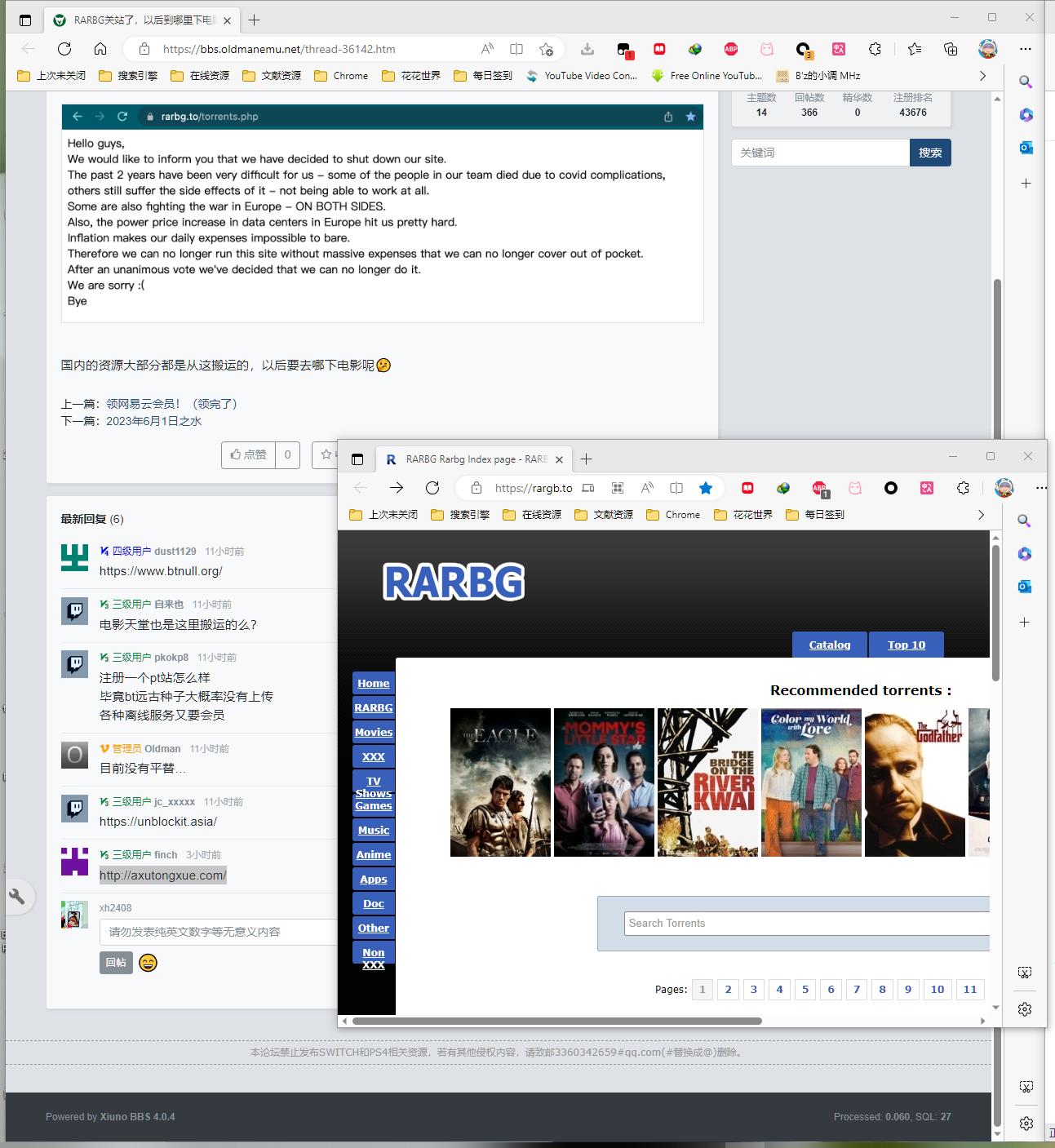The image size is (1055, 1148).
Task: Open QR code icon in RARBG address bar
Action: click(618, 488)
